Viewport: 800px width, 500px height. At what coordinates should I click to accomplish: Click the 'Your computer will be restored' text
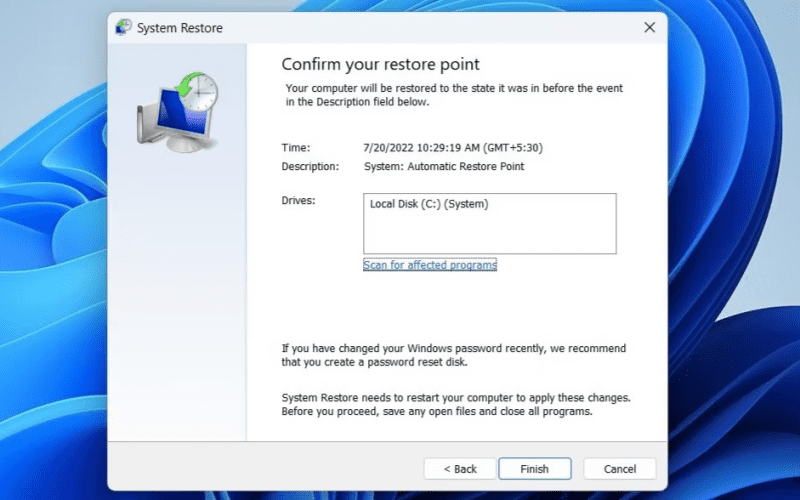(454, 95)
